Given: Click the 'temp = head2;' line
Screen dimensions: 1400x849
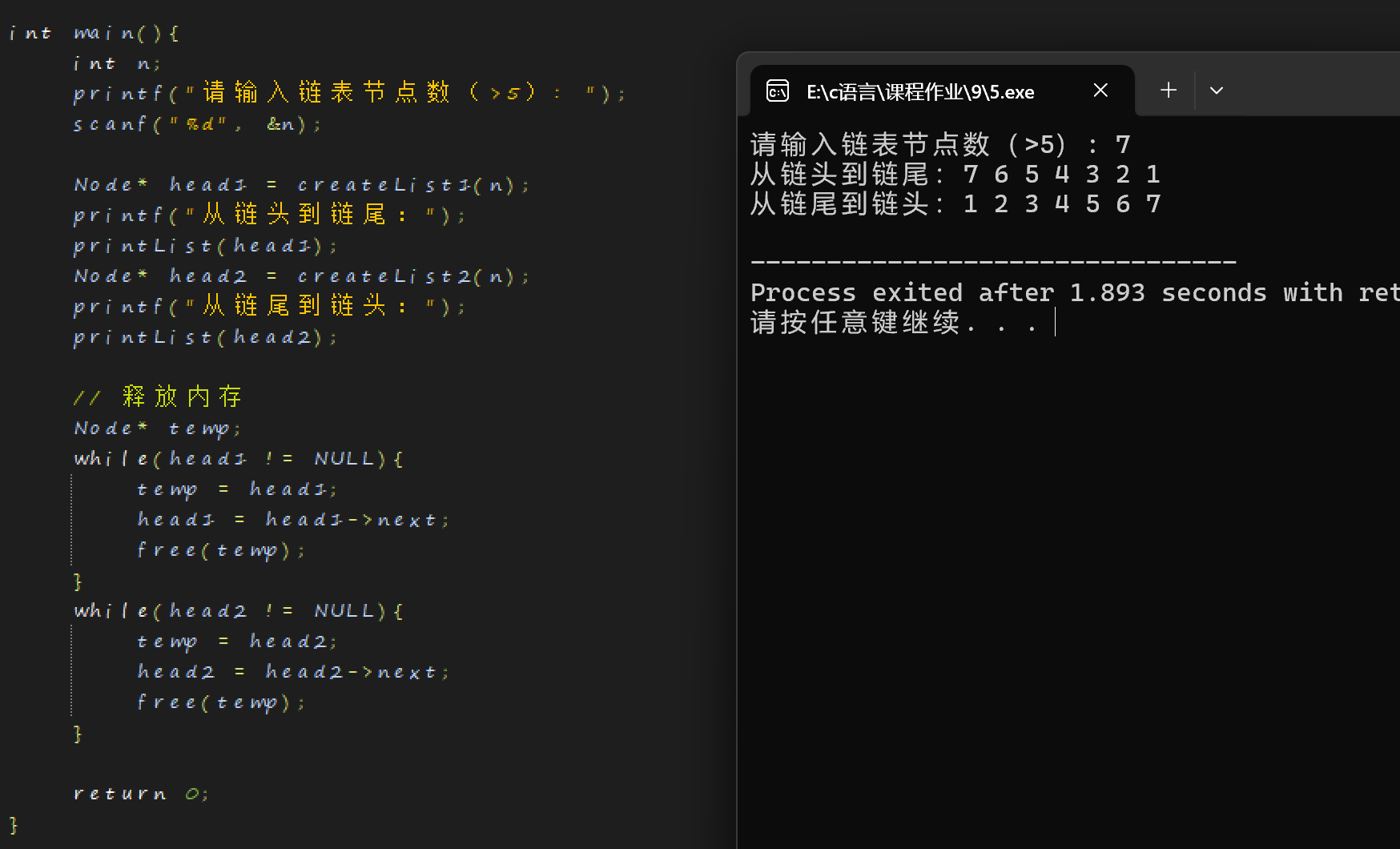Looking at the screenshot, I should (x=237, y=642).
